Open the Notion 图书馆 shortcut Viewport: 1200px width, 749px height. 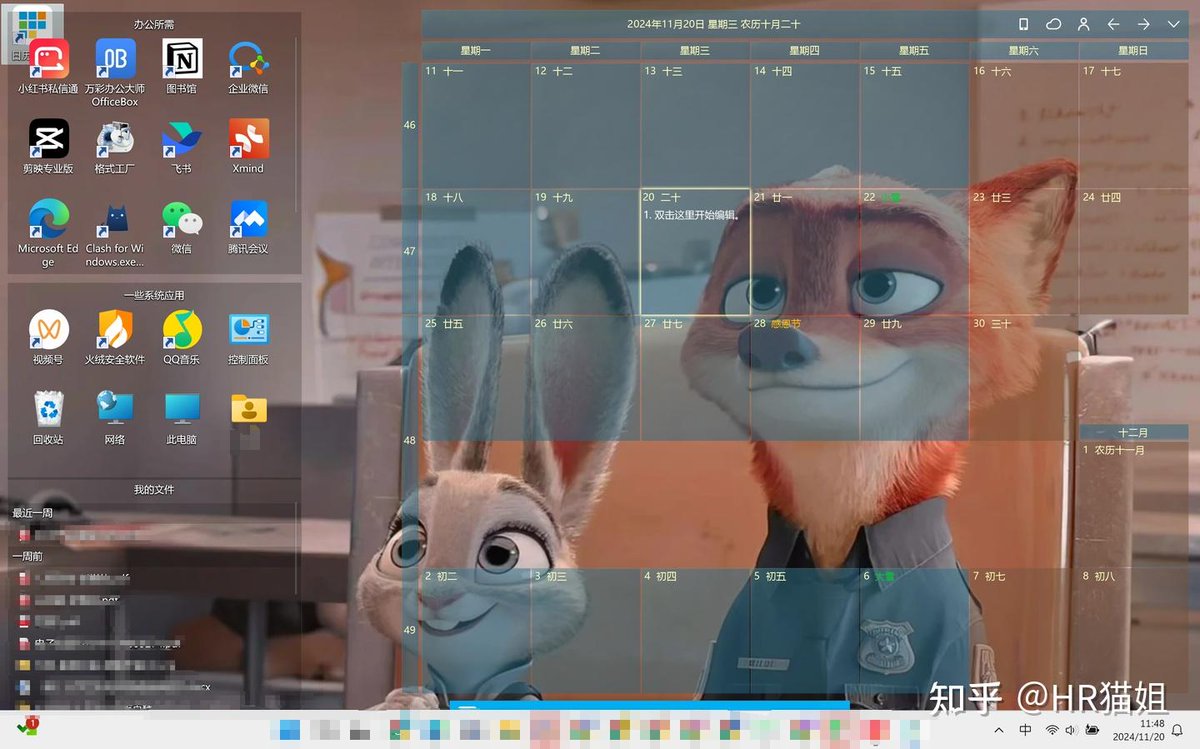point(181,67)
